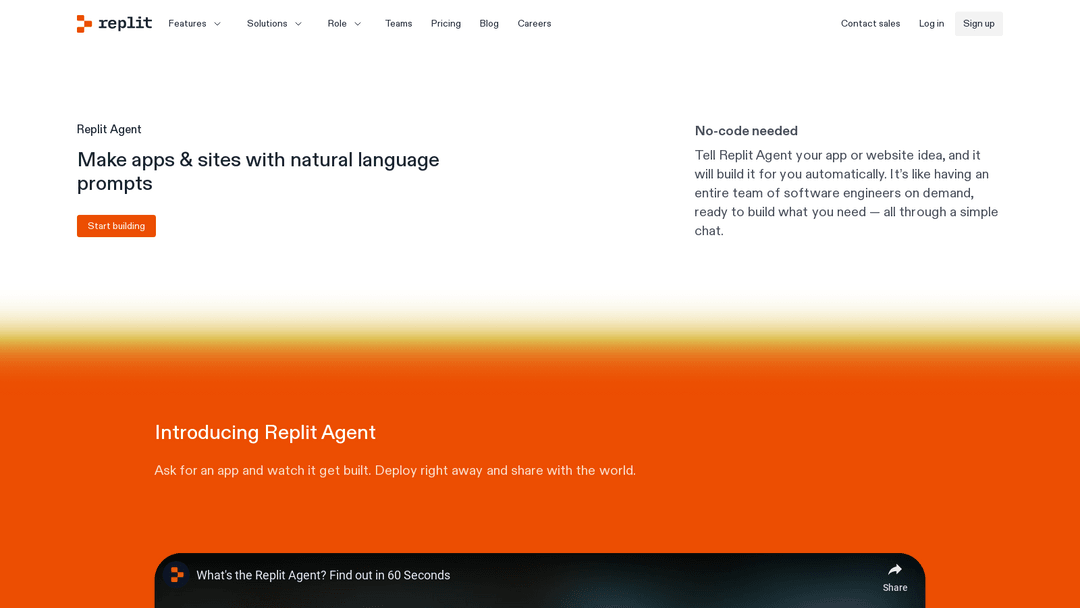Click the Replit channel avatar on video

coord(177,575)
